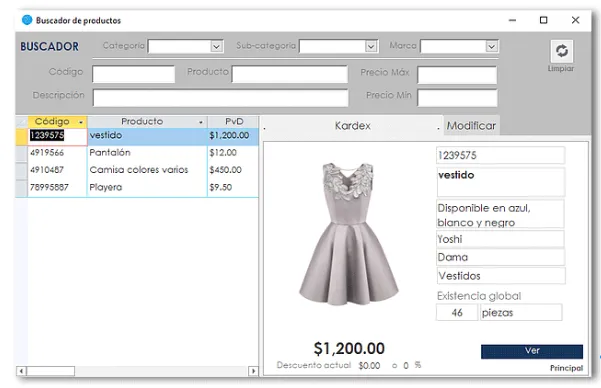
Task: Open Producto column header filter arrow
Action: pos(201,122)
